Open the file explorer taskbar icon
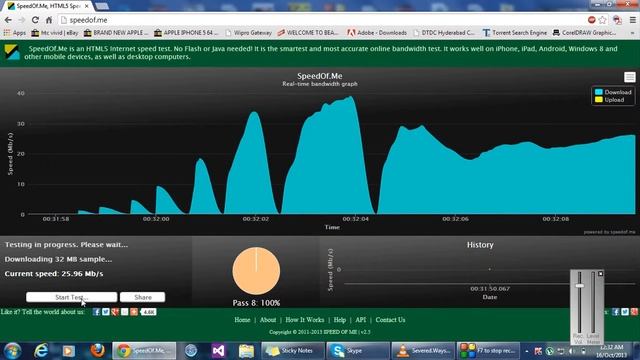640x360 pixels. point(246,351)
